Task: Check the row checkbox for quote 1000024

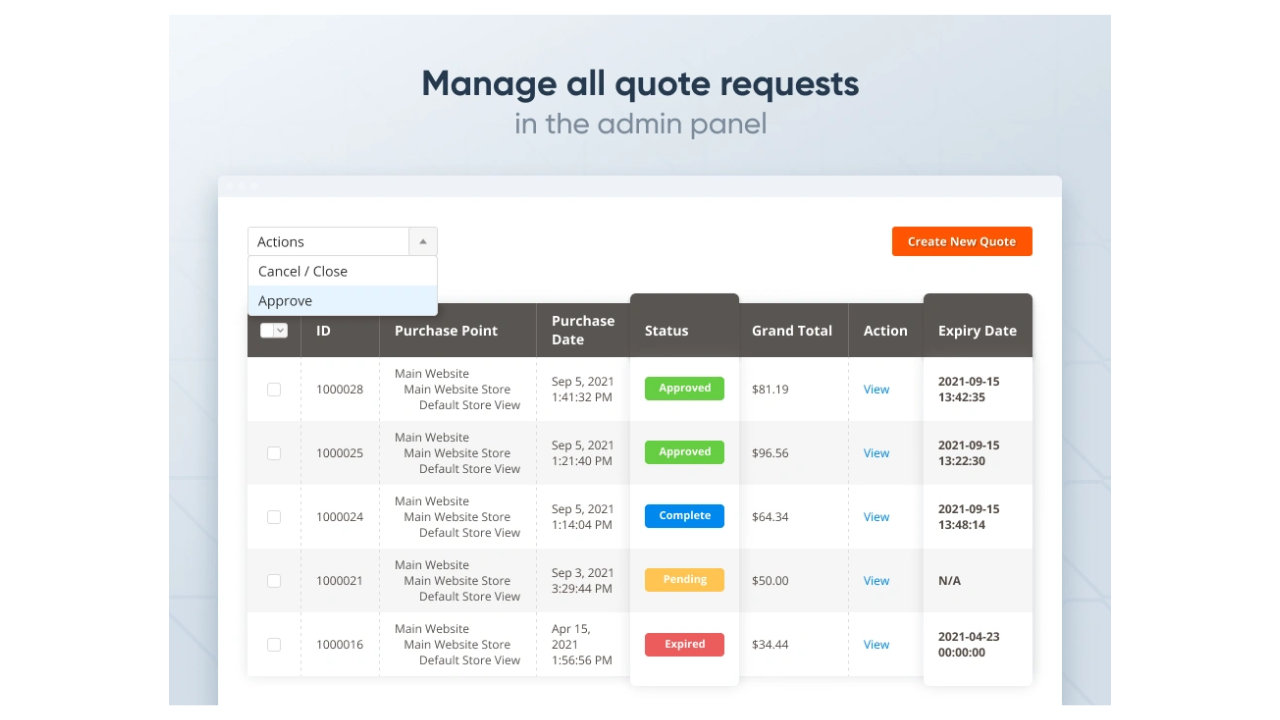Action: click(274, 517)
